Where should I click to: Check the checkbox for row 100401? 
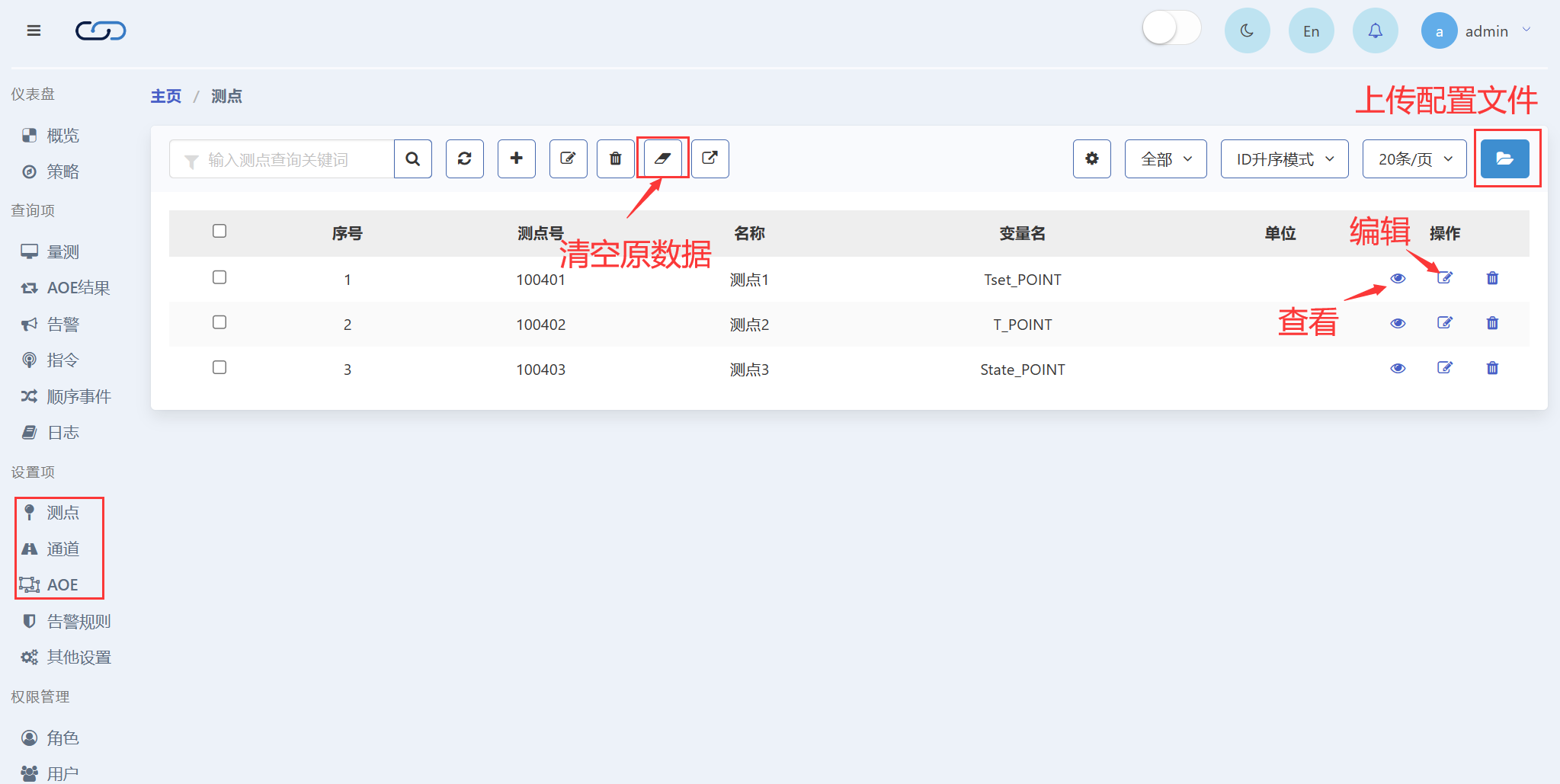click(219, 277)
